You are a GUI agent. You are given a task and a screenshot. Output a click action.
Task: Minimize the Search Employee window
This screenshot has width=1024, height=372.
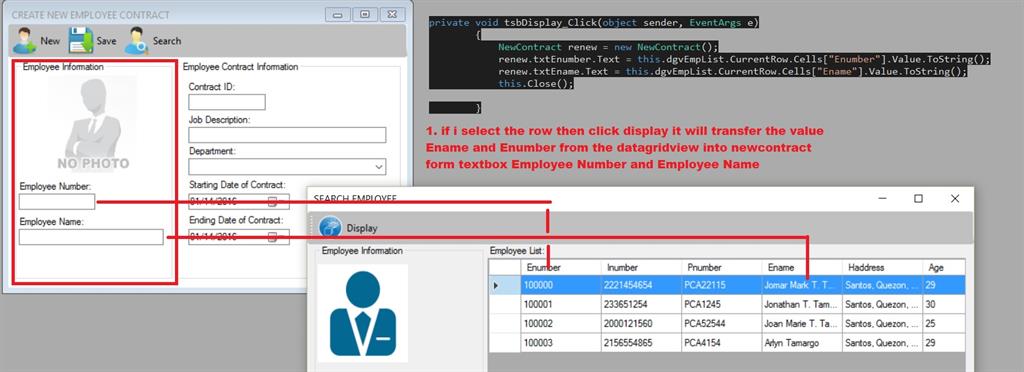pyautogui.click(x=882, y=198)
